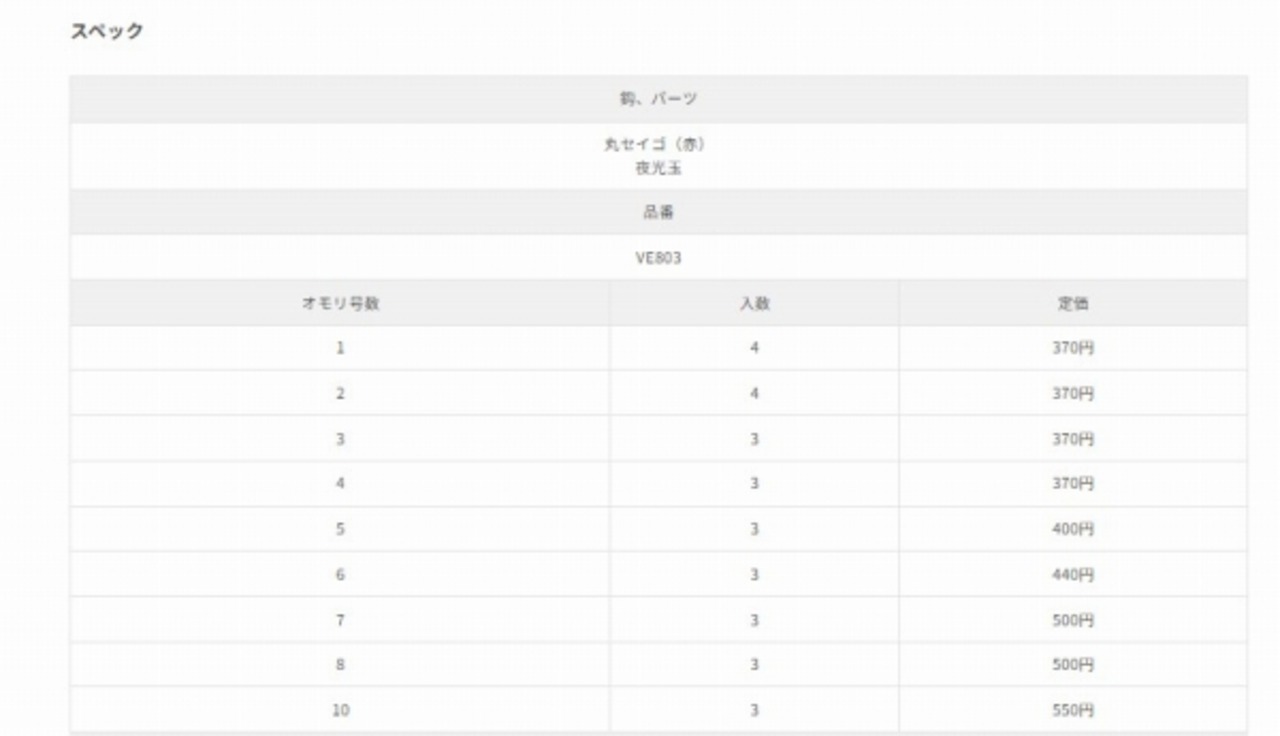Image resolution: width=1280 pixels, height=736 pixels.
Task: Click the 400円 price cell
Action: coord(1073,529)
